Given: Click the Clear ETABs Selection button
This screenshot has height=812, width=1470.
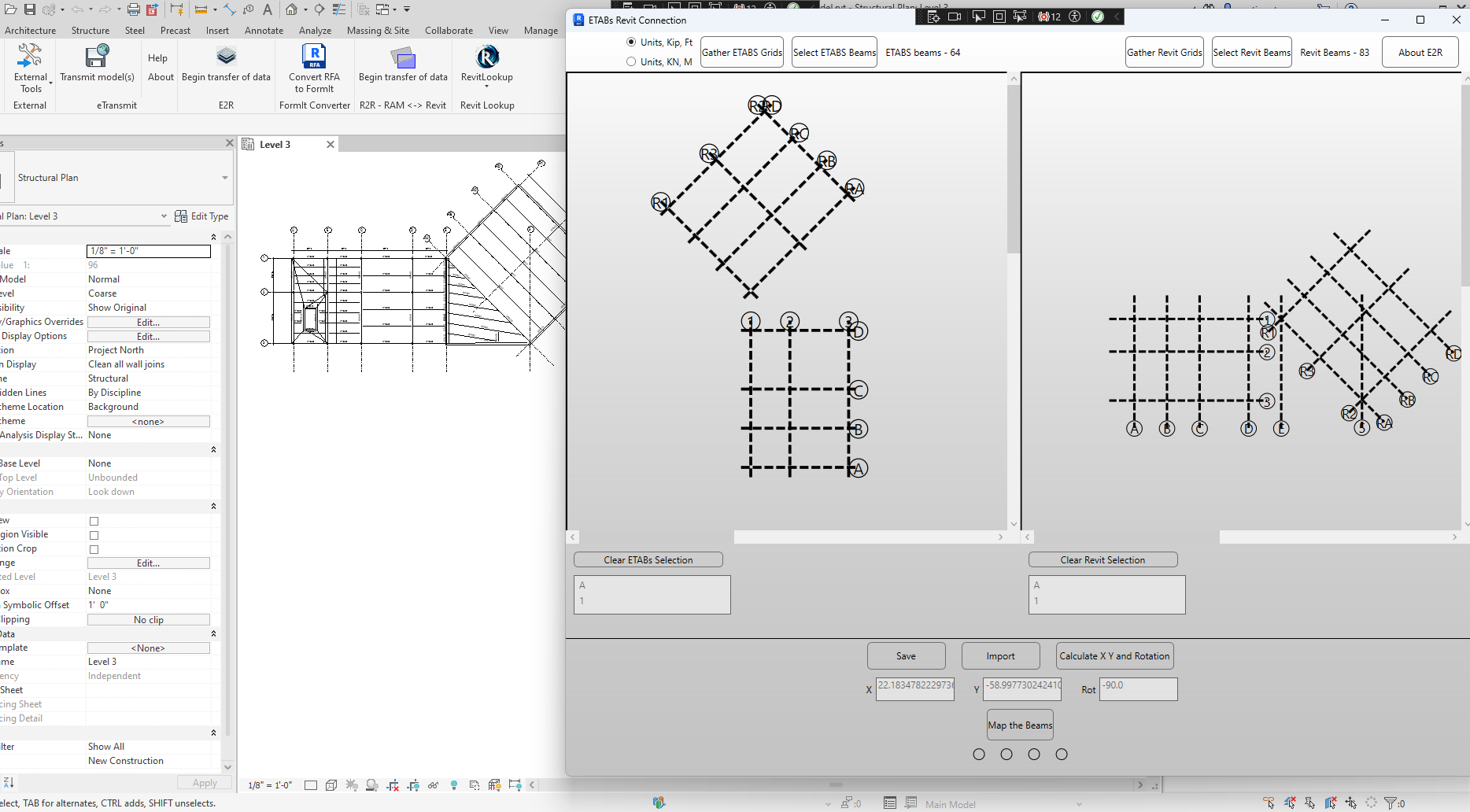Looking at the screenshot, I should click(648, 559).
